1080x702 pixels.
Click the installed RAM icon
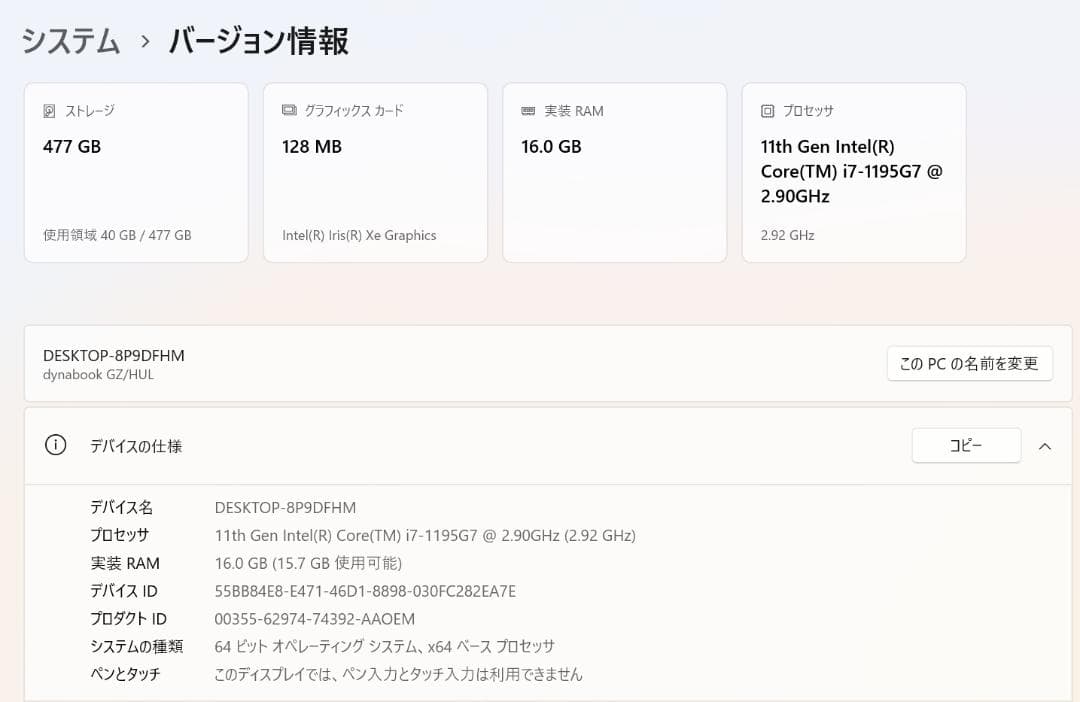(528, 111)
